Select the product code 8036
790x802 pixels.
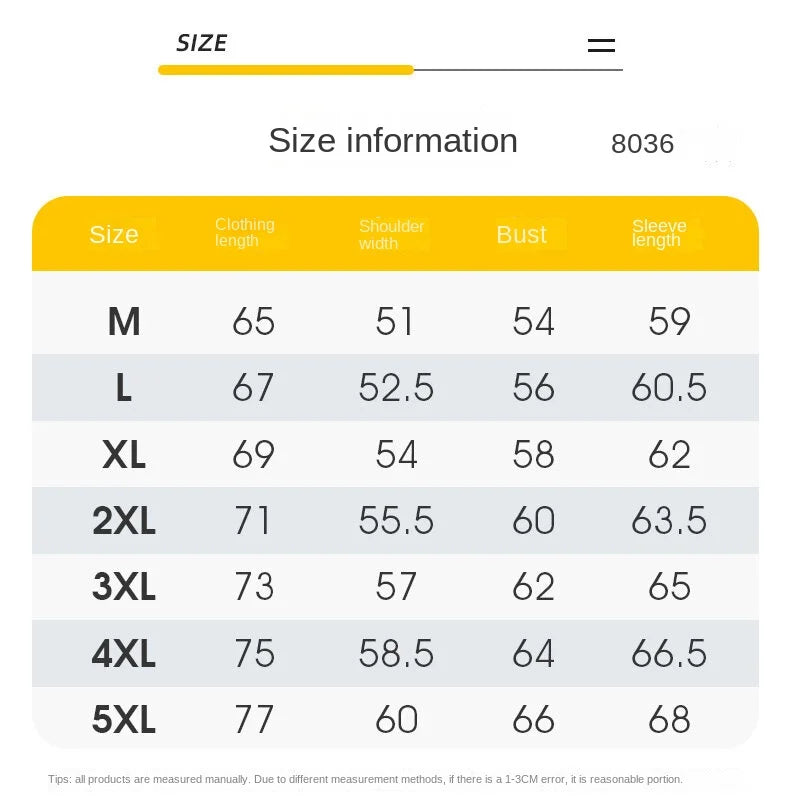pos(642,144)
